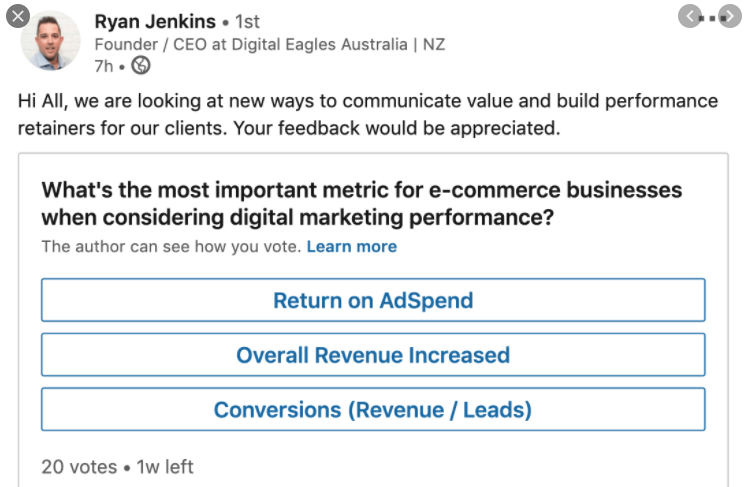Go to previous item with left arrow
746x487 pixels.
click(690, 17)
